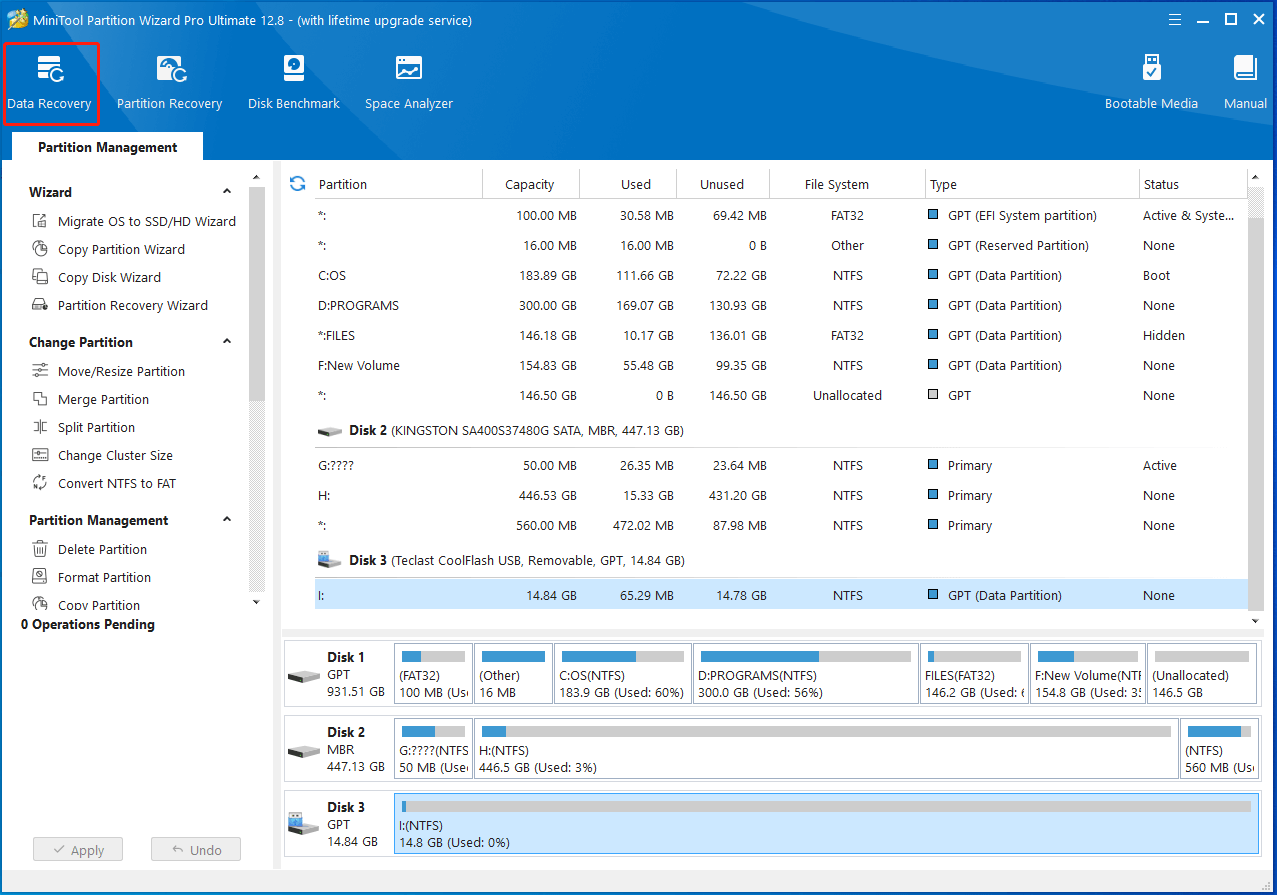Click Migrate OS to SSD/HD Wizard

point(146,221)
